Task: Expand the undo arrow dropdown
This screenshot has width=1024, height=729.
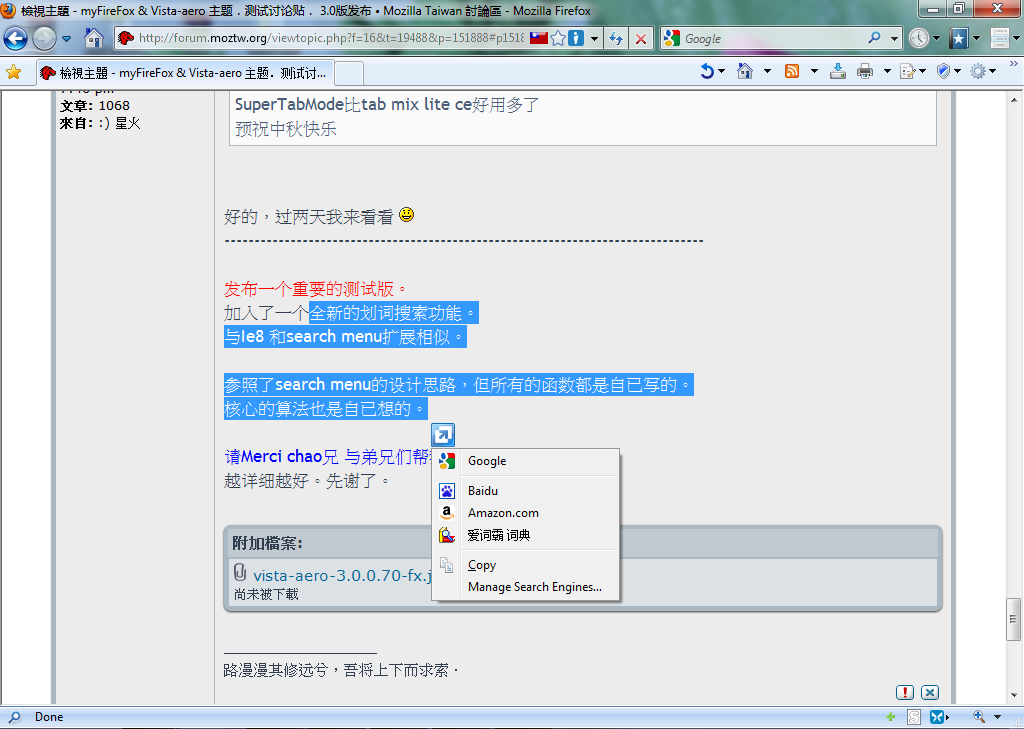Action: (x=721, y=71)
